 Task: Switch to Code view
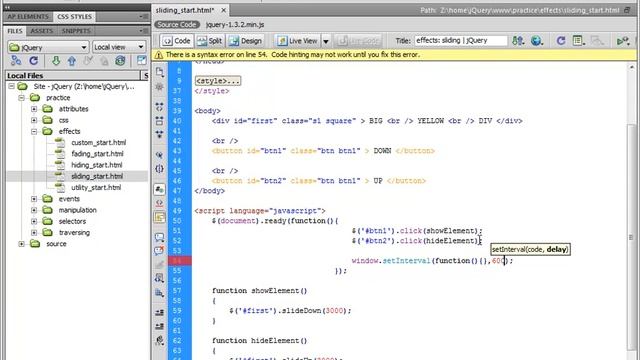[176, 41]
